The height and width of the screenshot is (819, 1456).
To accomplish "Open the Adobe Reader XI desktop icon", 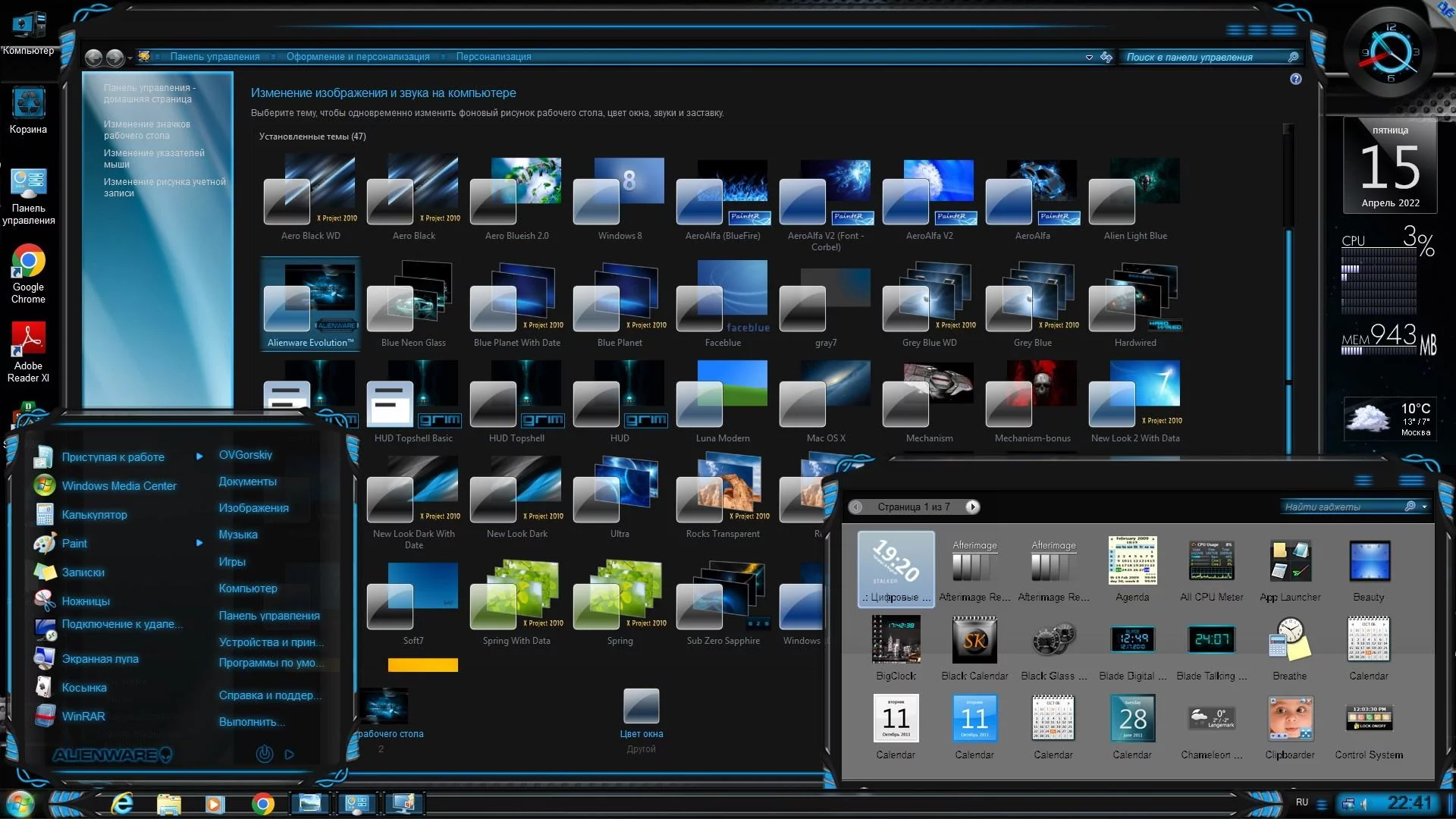I will 29,340.
